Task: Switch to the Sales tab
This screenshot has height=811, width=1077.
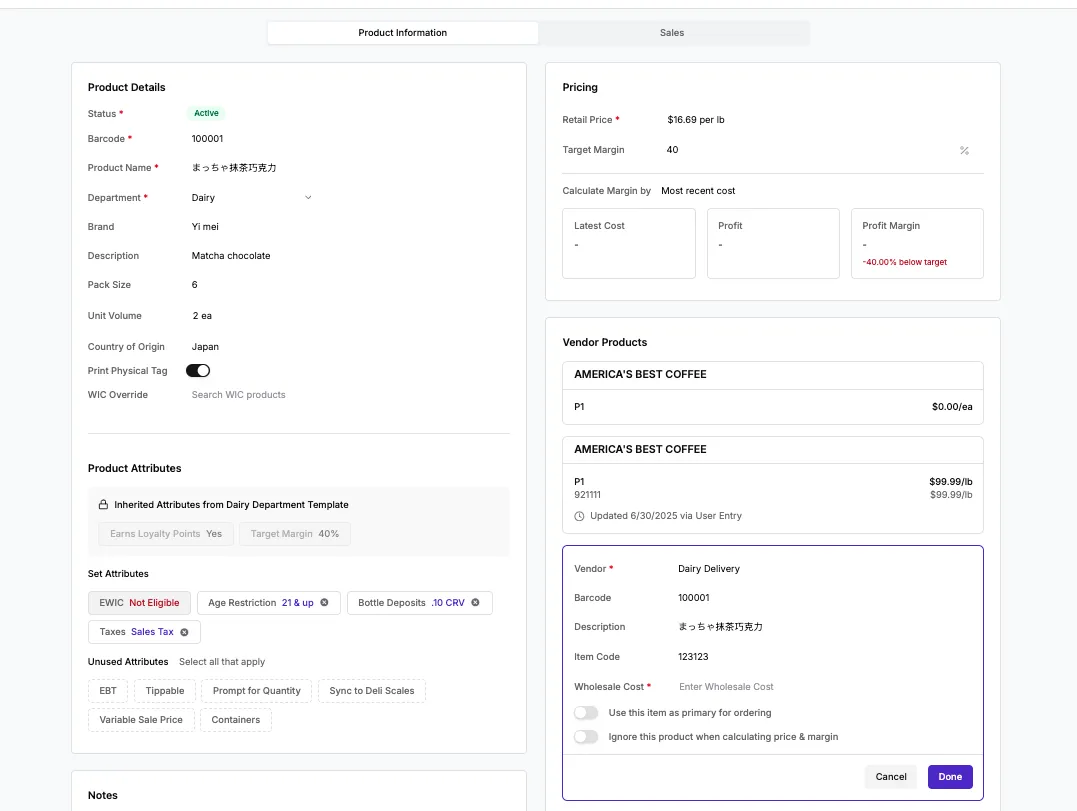Action: pyautogui.click(x=672, y=33)
